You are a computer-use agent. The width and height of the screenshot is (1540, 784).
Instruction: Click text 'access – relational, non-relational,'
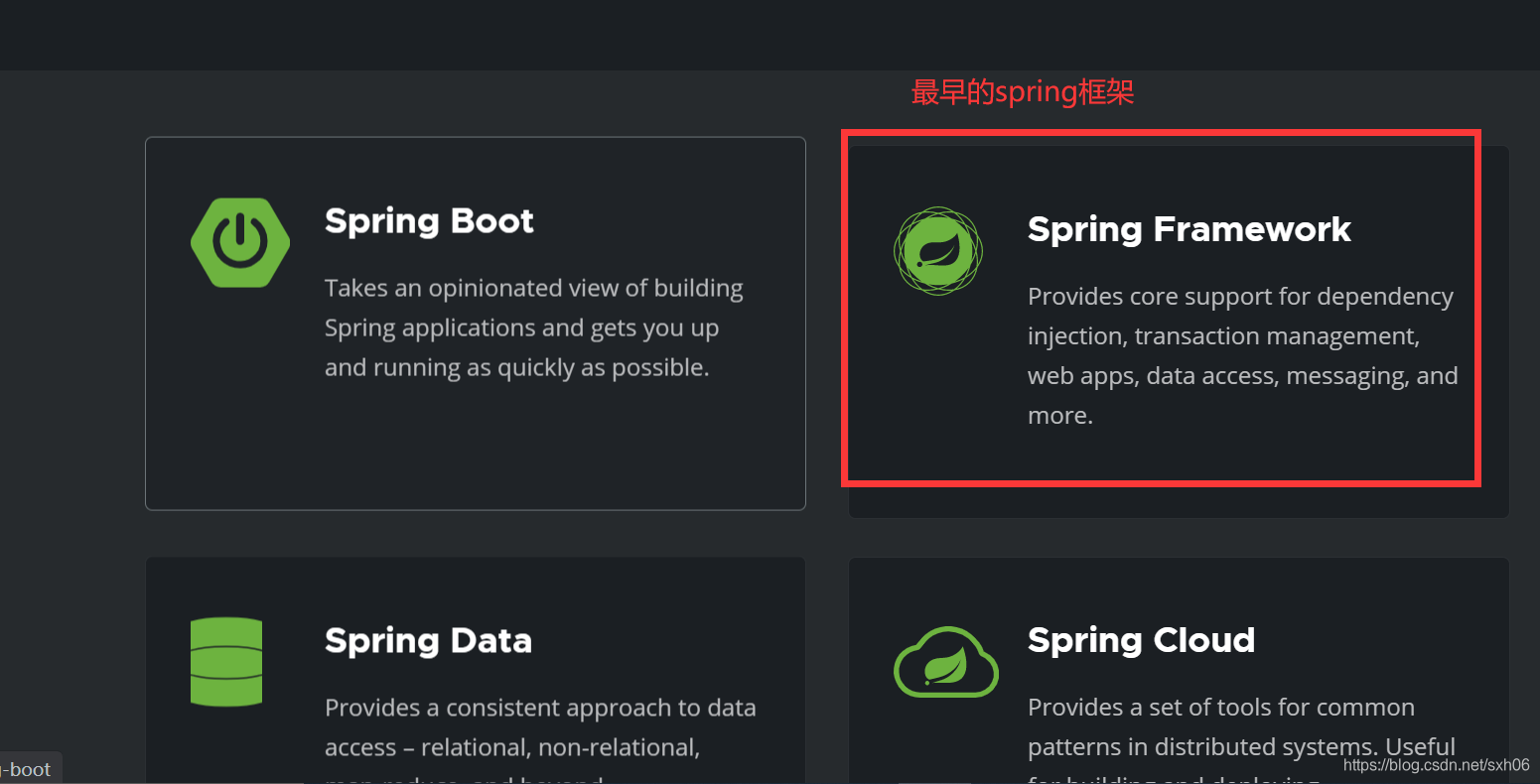[x=512, y=747]
